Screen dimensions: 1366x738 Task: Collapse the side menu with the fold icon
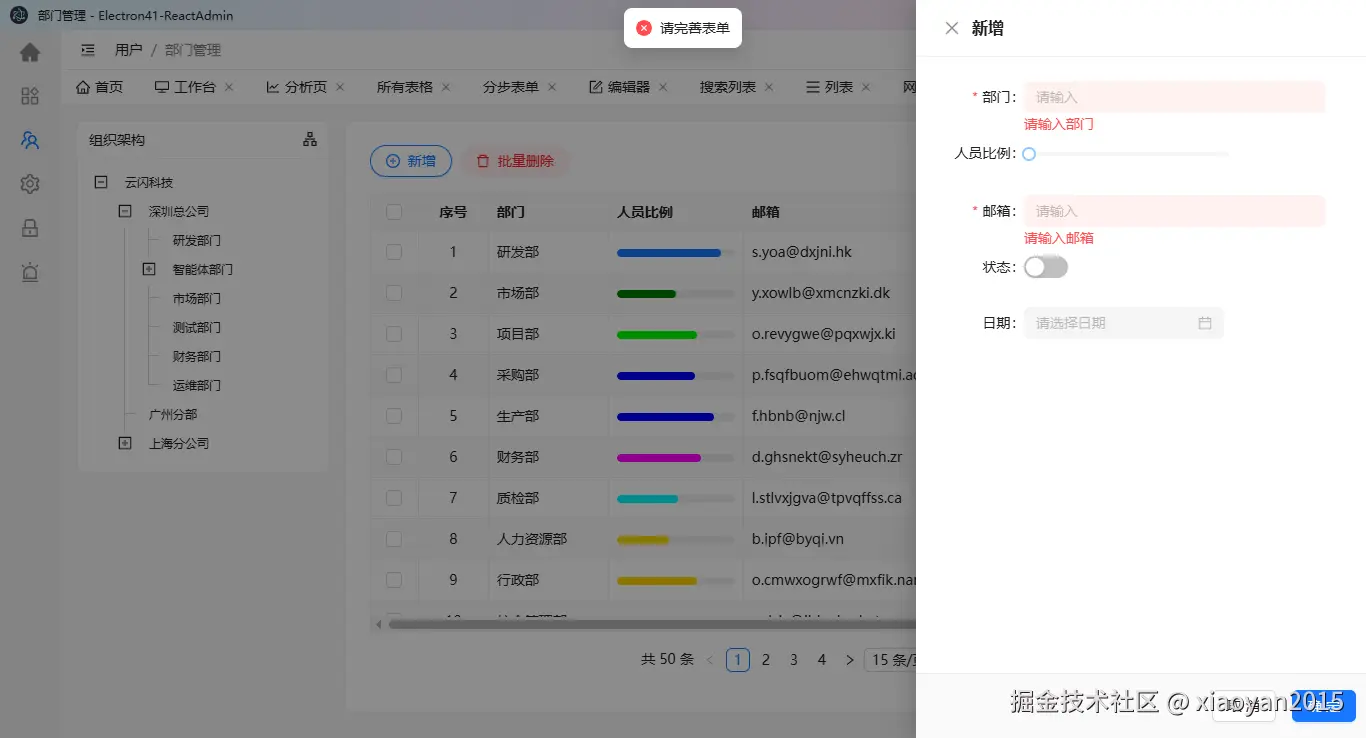click(x=88, y=50)
